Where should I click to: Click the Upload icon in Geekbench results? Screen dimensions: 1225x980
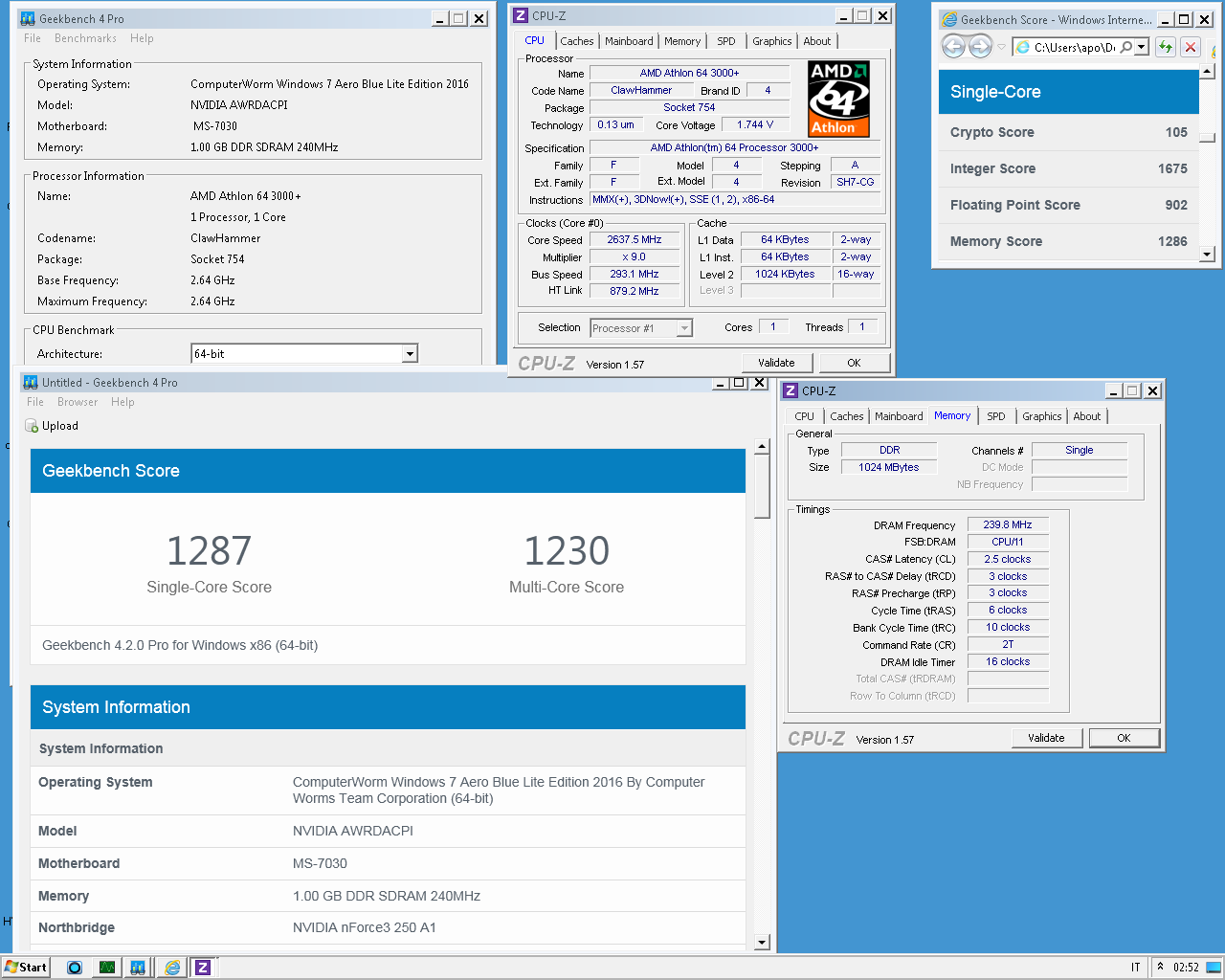coord(32,426)
